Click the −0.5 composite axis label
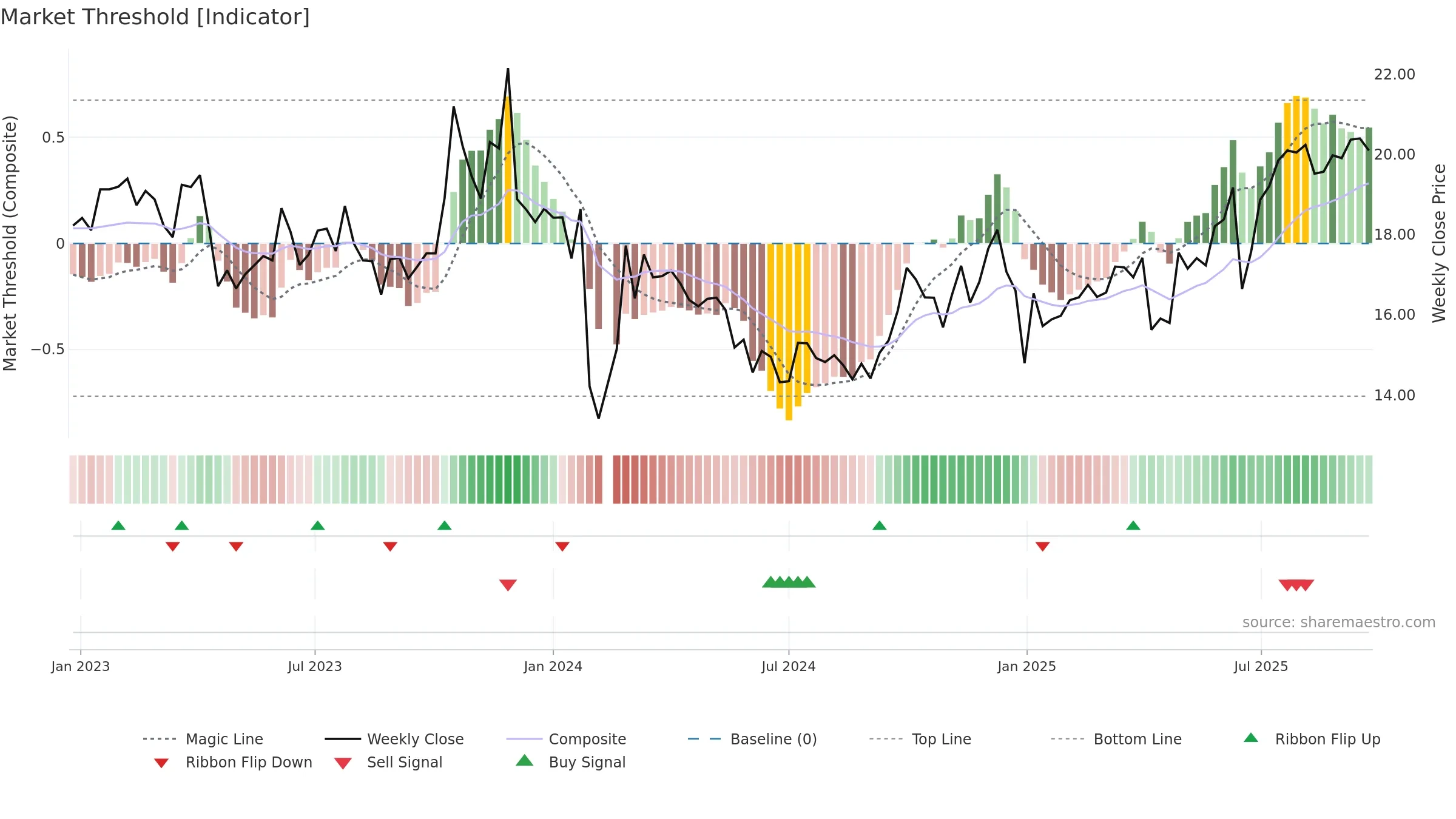 [x=48, y=349]
